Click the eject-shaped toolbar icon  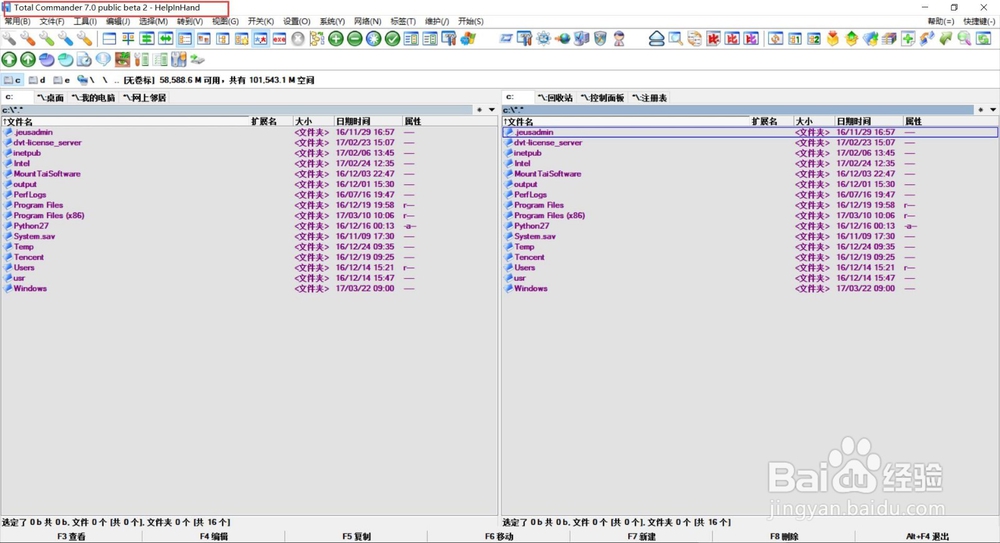(656, 39)
